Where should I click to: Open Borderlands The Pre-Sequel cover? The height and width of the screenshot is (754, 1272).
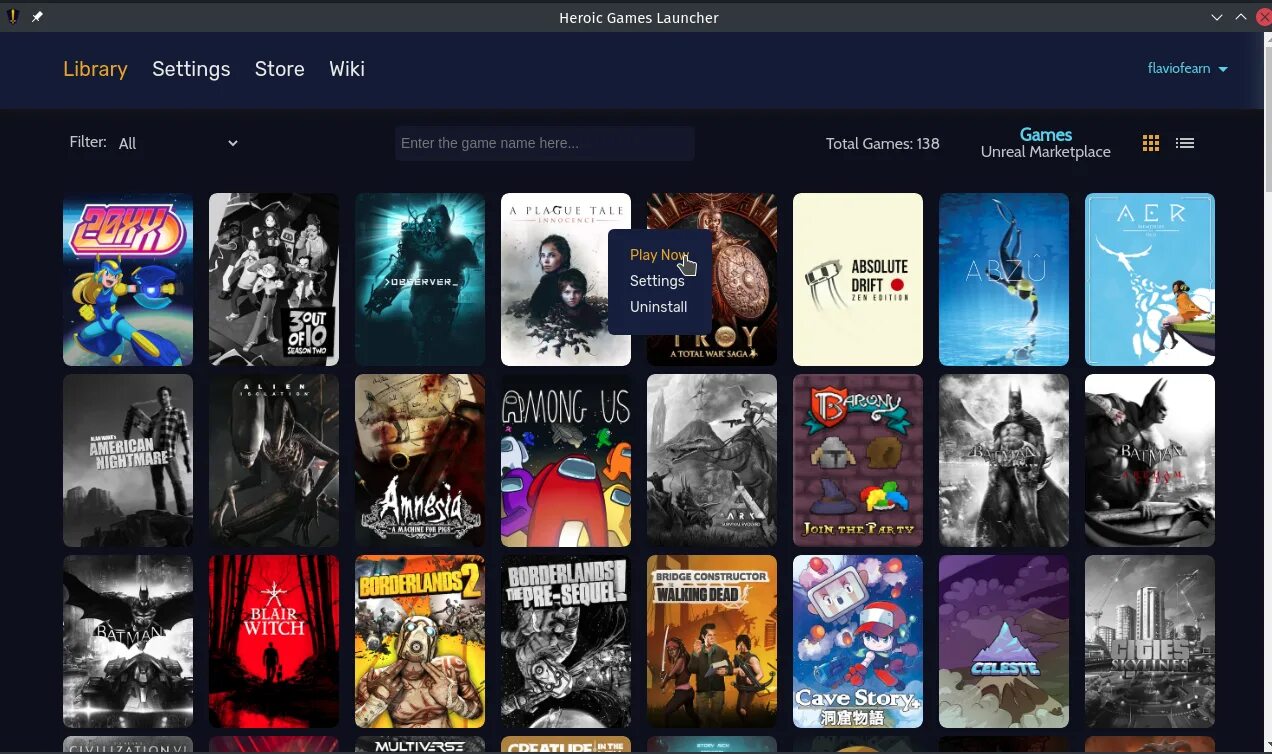[566, 641]
